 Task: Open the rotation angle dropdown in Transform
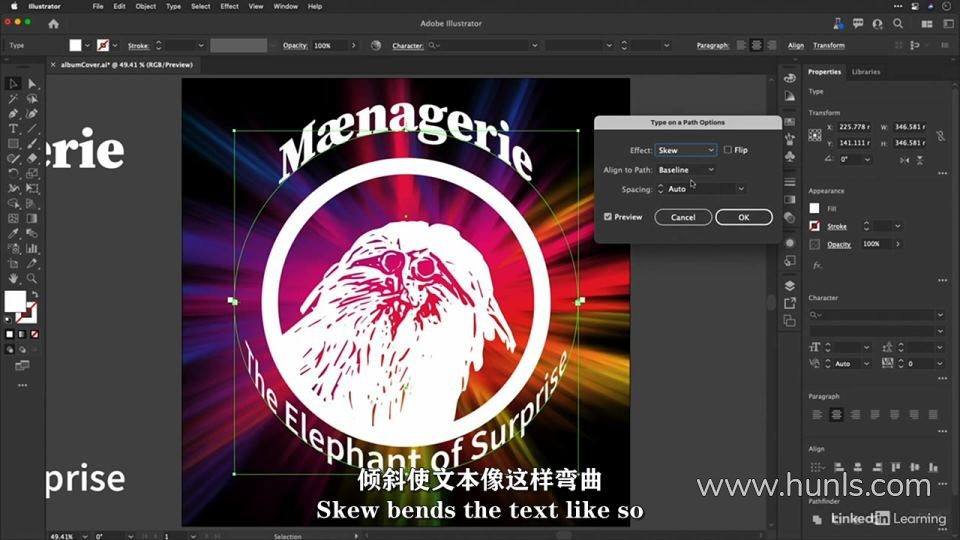(867, 159)
